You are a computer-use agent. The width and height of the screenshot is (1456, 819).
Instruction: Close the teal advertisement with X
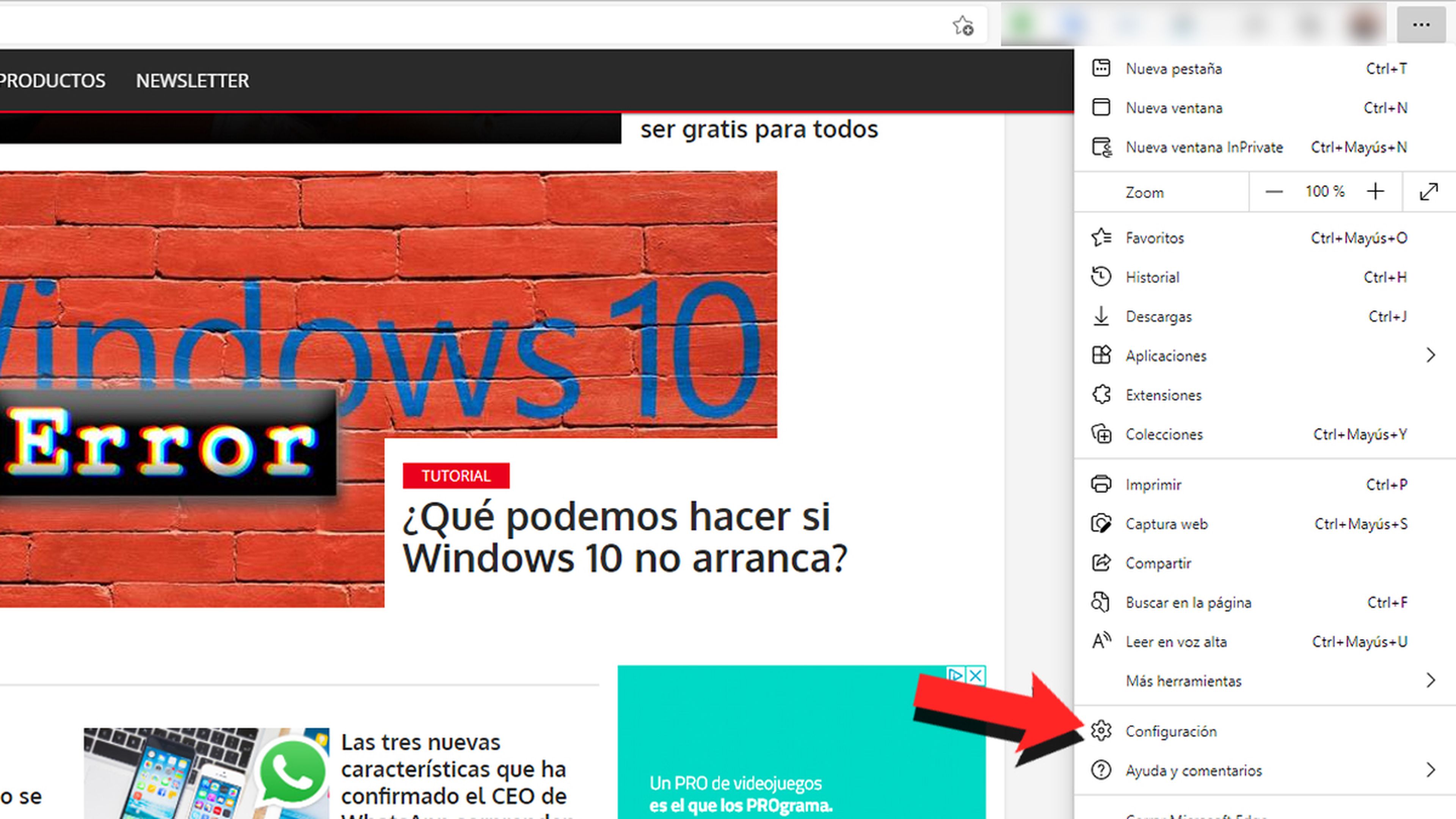click(976, 675)
